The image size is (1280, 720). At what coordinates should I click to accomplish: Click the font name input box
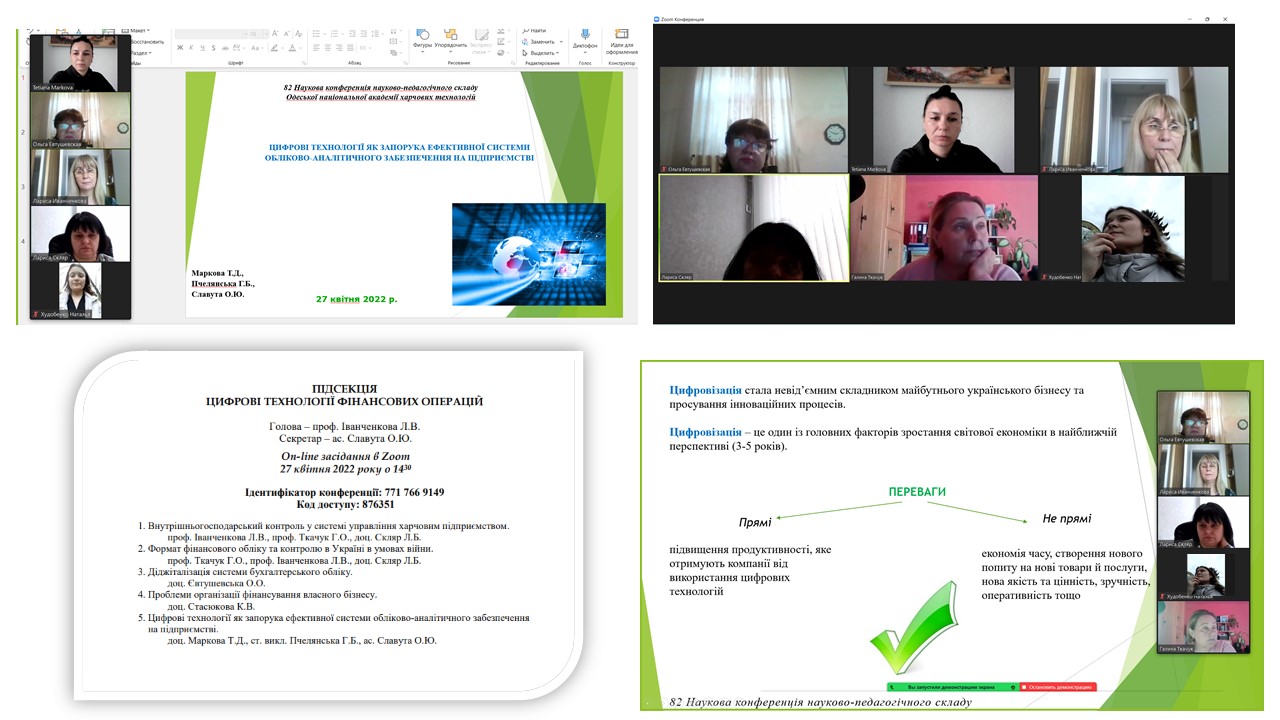click(210, 34)
